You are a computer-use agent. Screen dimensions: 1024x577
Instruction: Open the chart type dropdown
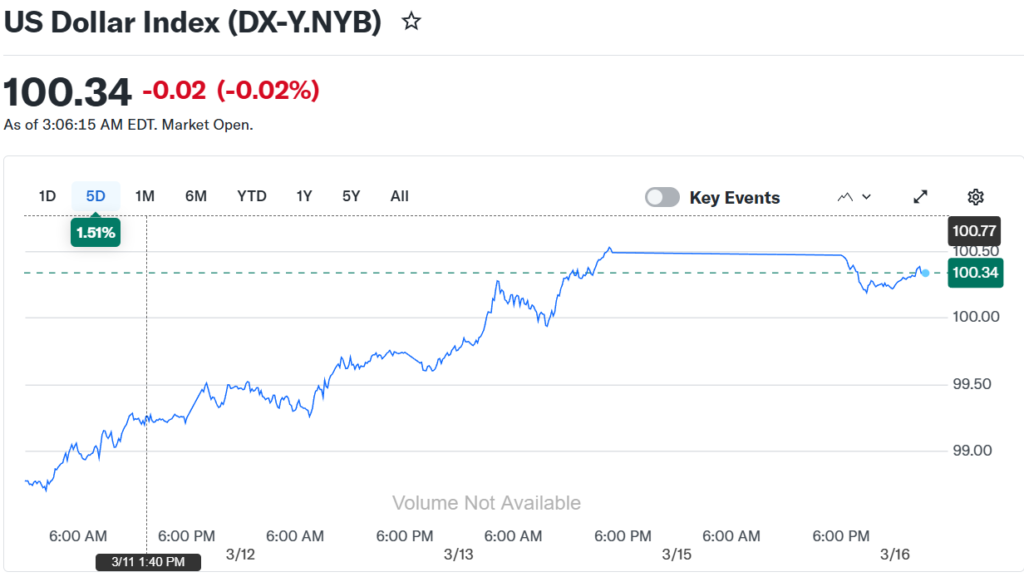854,197
